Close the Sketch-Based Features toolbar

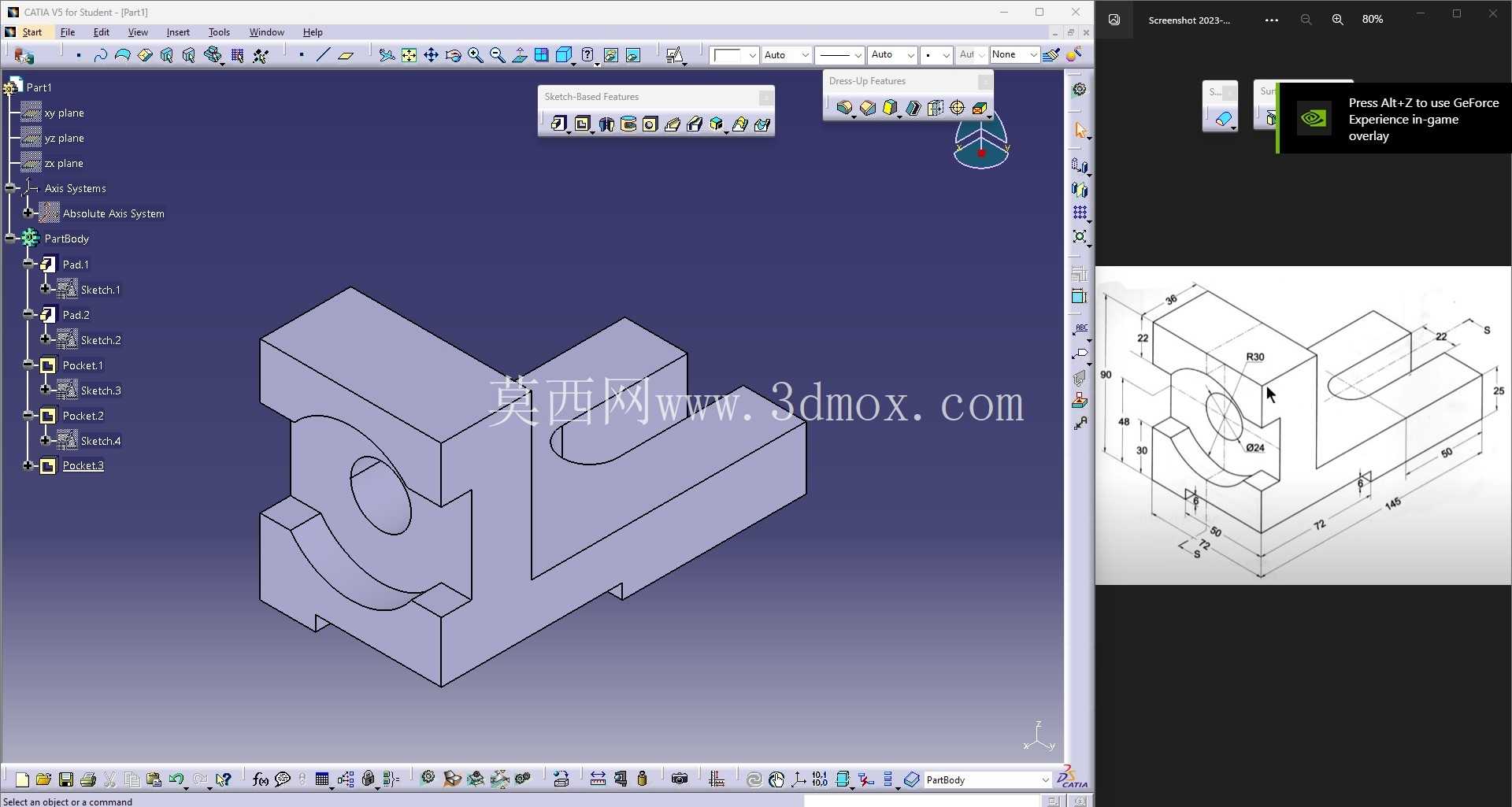tap(765, 97)
